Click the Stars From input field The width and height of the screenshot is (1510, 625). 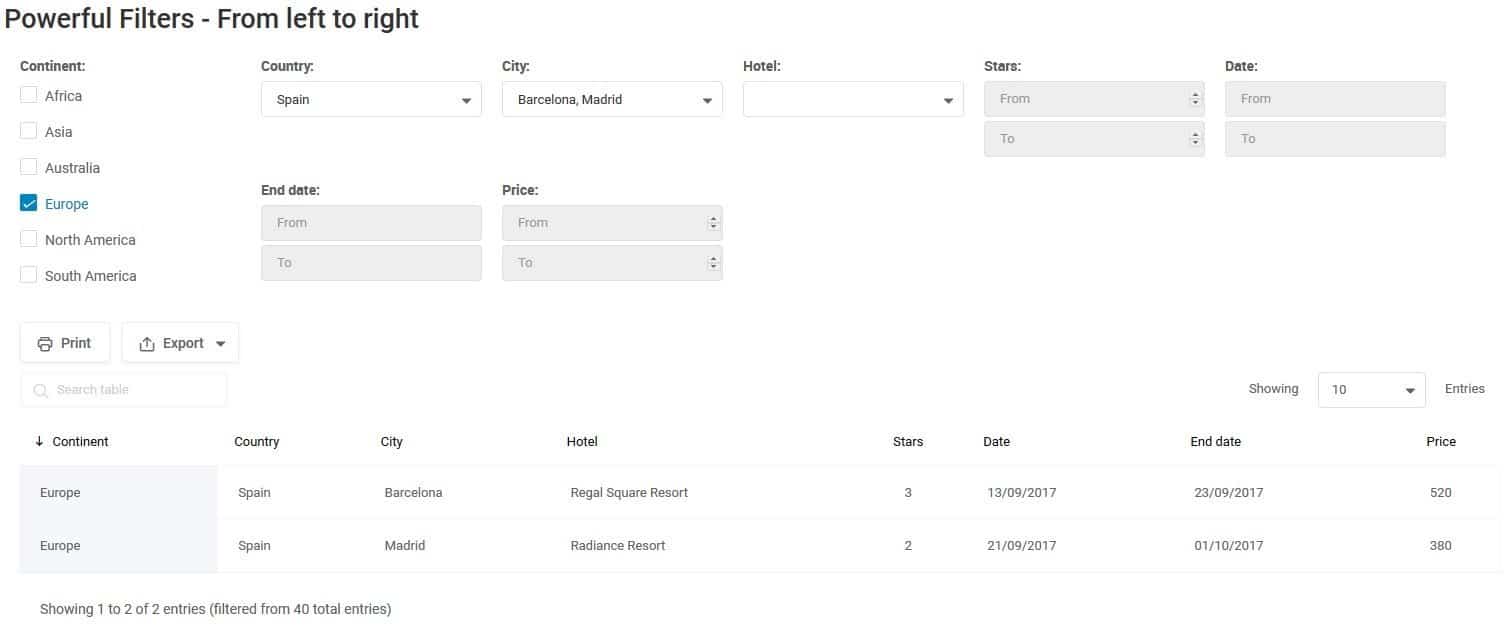(1094, 99)
